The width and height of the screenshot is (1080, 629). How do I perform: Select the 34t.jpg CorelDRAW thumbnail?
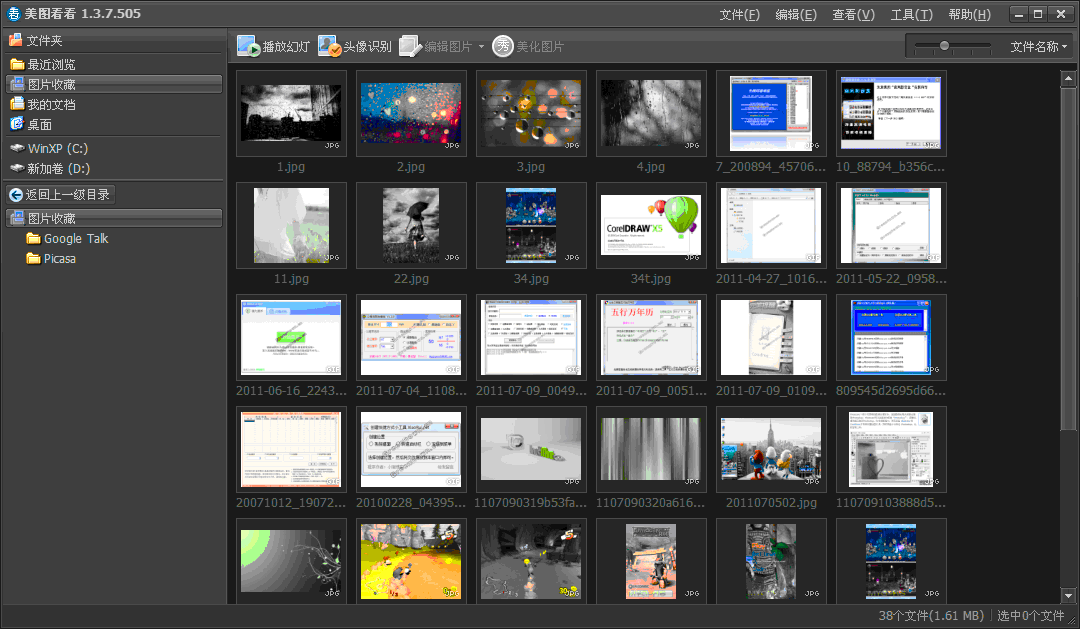pyautogui.click(x=651, y=225)
